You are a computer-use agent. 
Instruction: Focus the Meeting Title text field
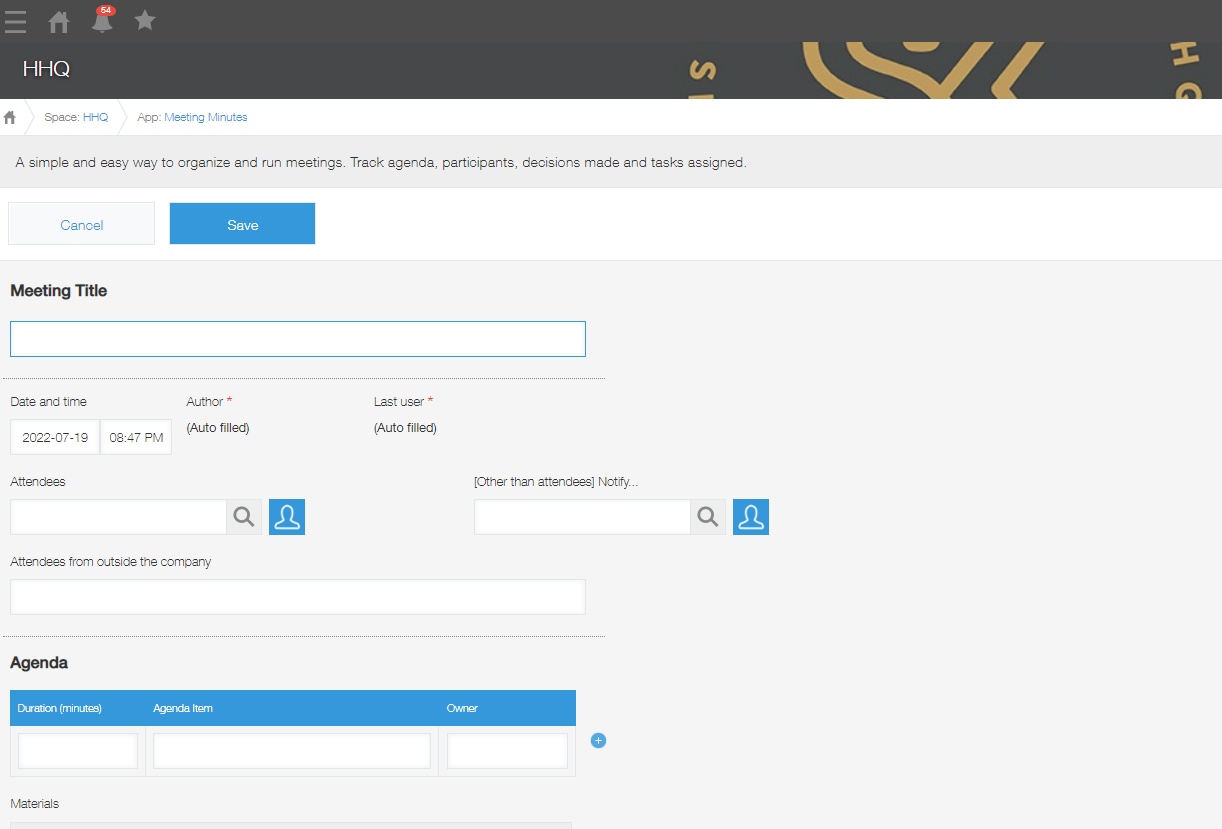(297, 339)
